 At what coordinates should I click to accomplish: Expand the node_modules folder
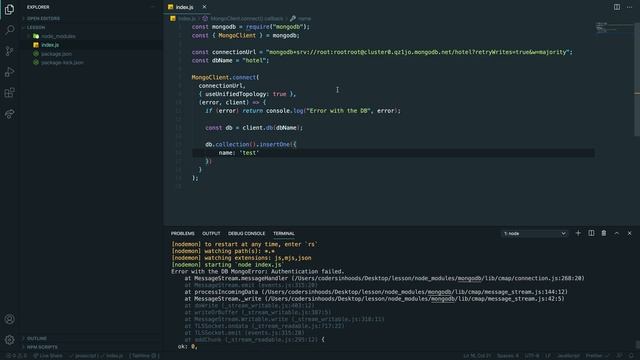point(58,36)
